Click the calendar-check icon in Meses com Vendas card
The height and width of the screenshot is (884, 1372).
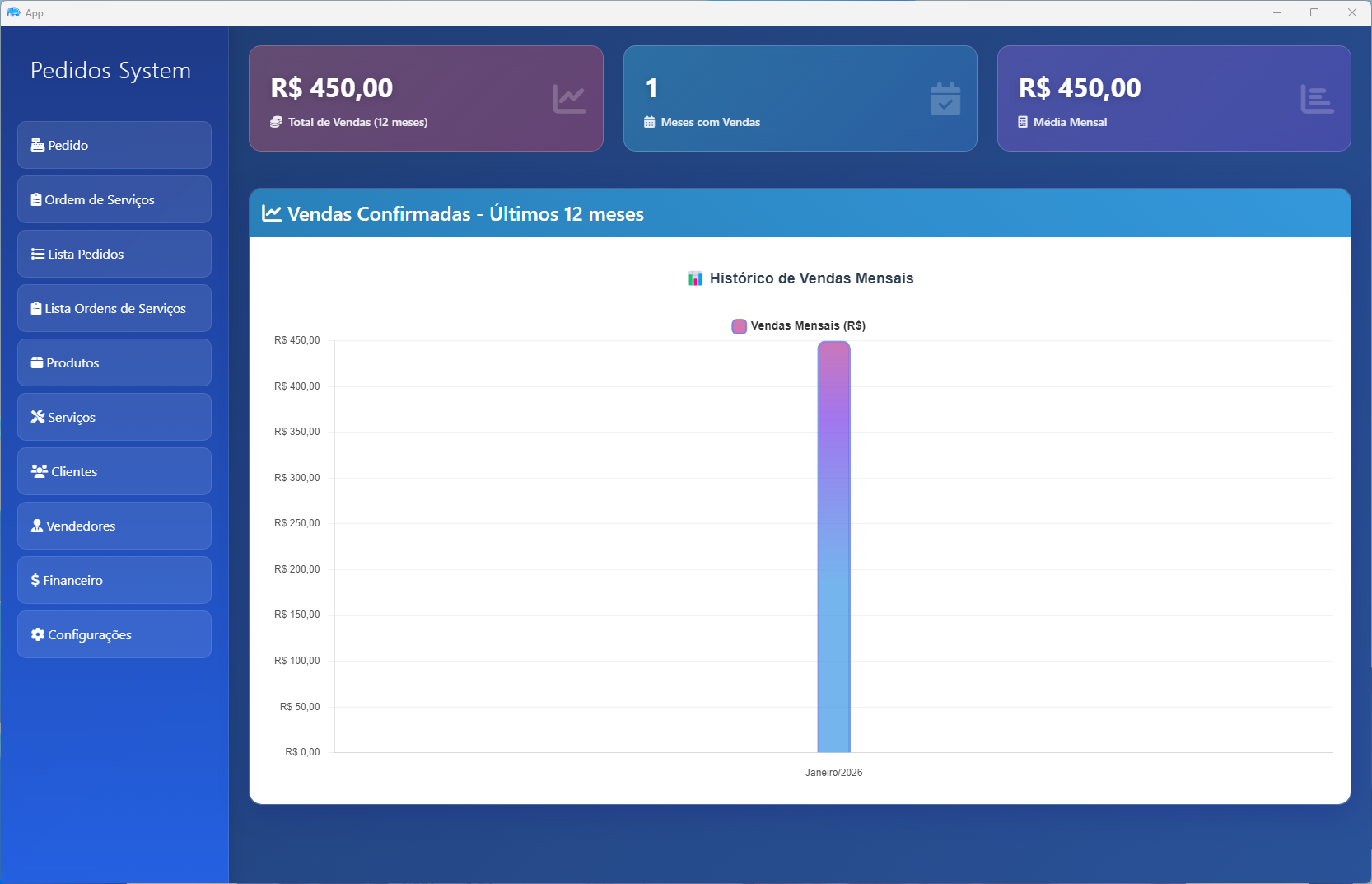click(x=945, y=99)
